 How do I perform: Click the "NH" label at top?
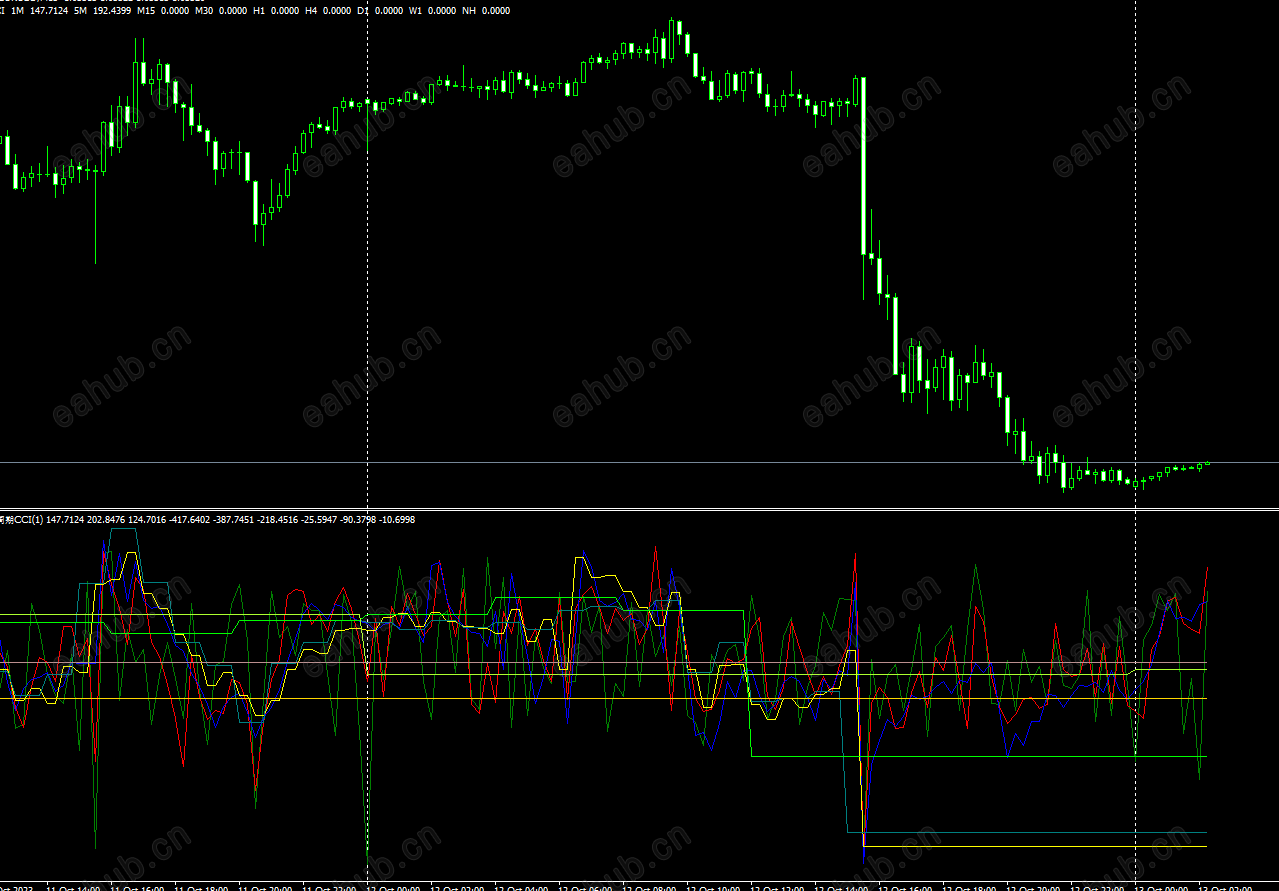(x=469, y=11)
